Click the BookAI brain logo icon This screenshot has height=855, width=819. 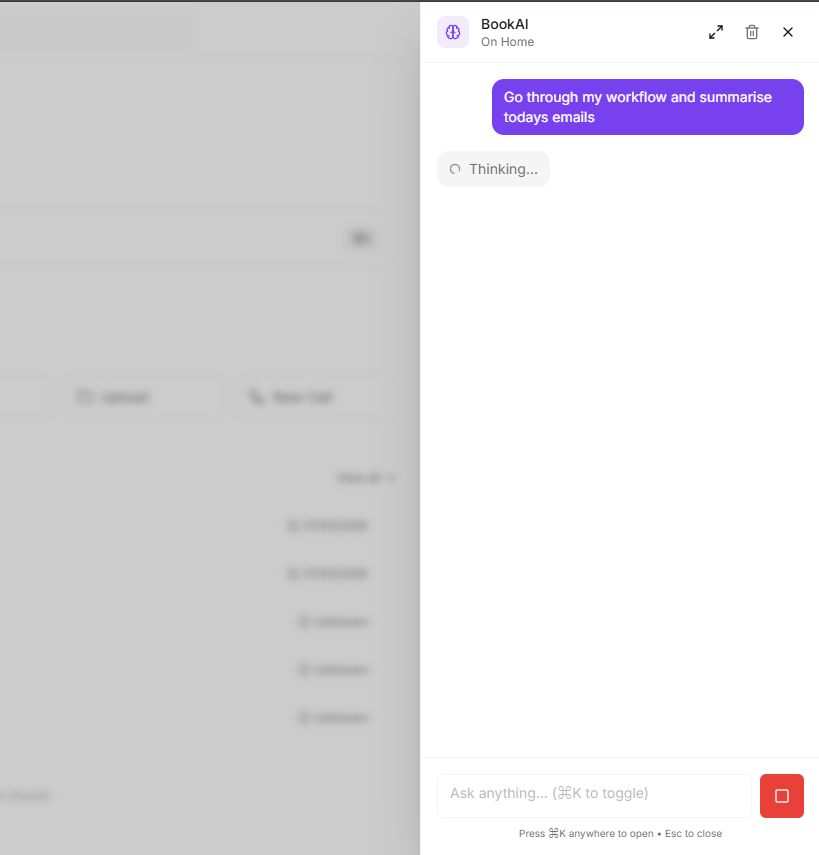tap(453, 32)
